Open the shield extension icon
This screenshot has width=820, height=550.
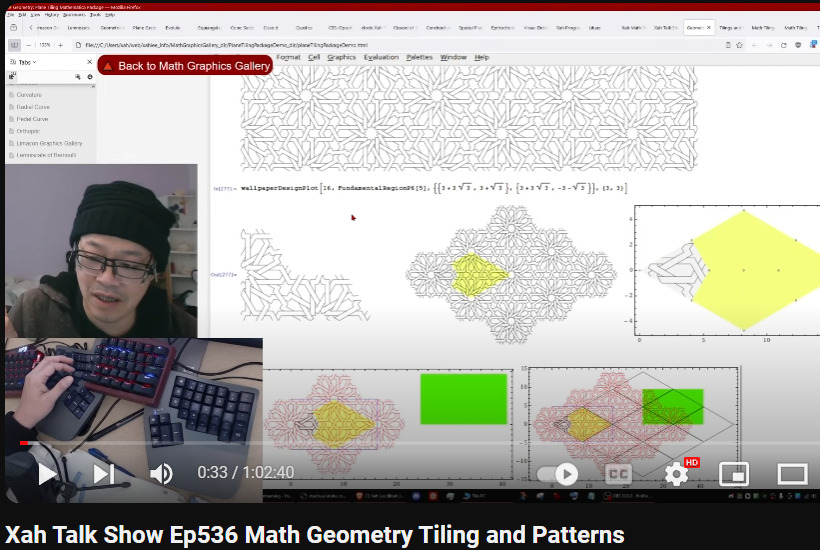[798, 45]
